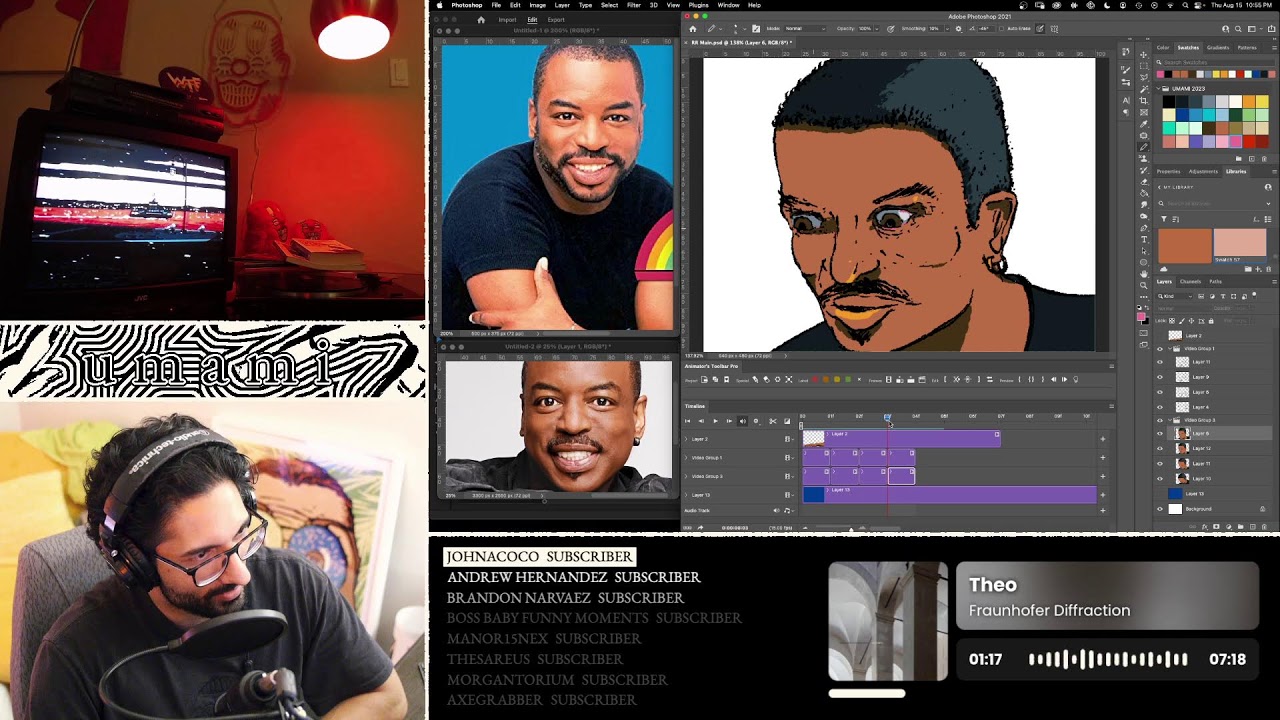Expand the Layer 13 track in the timeline
This screenshot has width=1280, height=720.
click(x=686, y=495)
